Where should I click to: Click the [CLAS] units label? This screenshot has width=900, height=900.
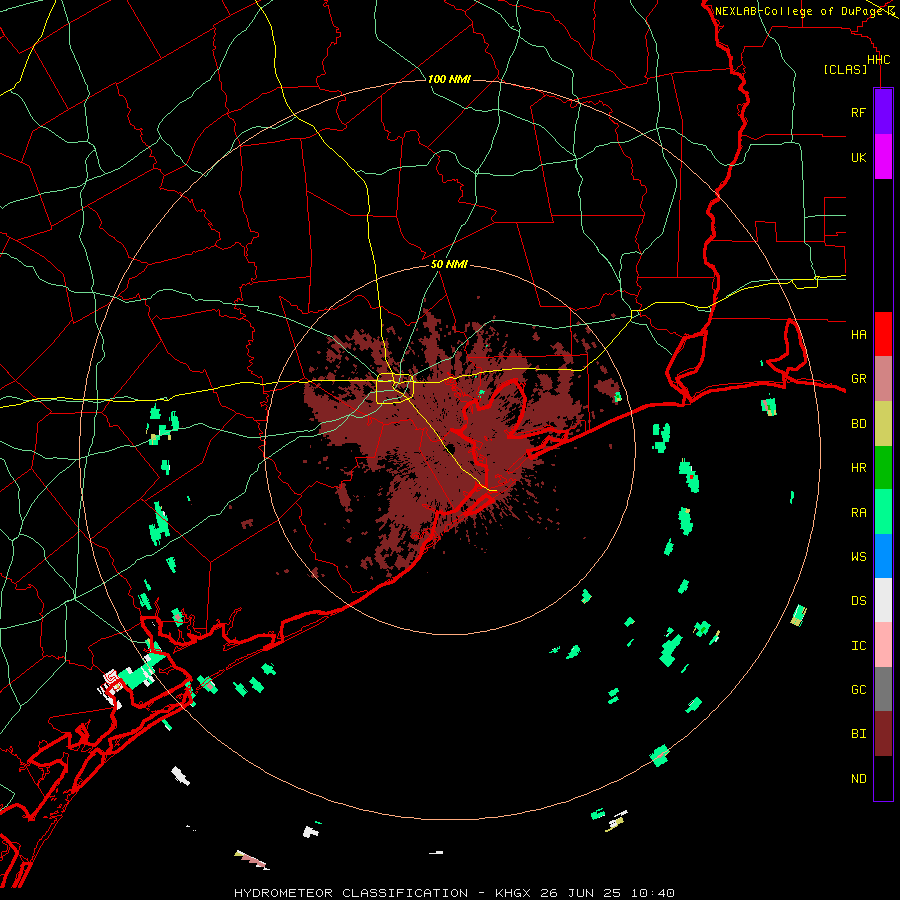845,69
